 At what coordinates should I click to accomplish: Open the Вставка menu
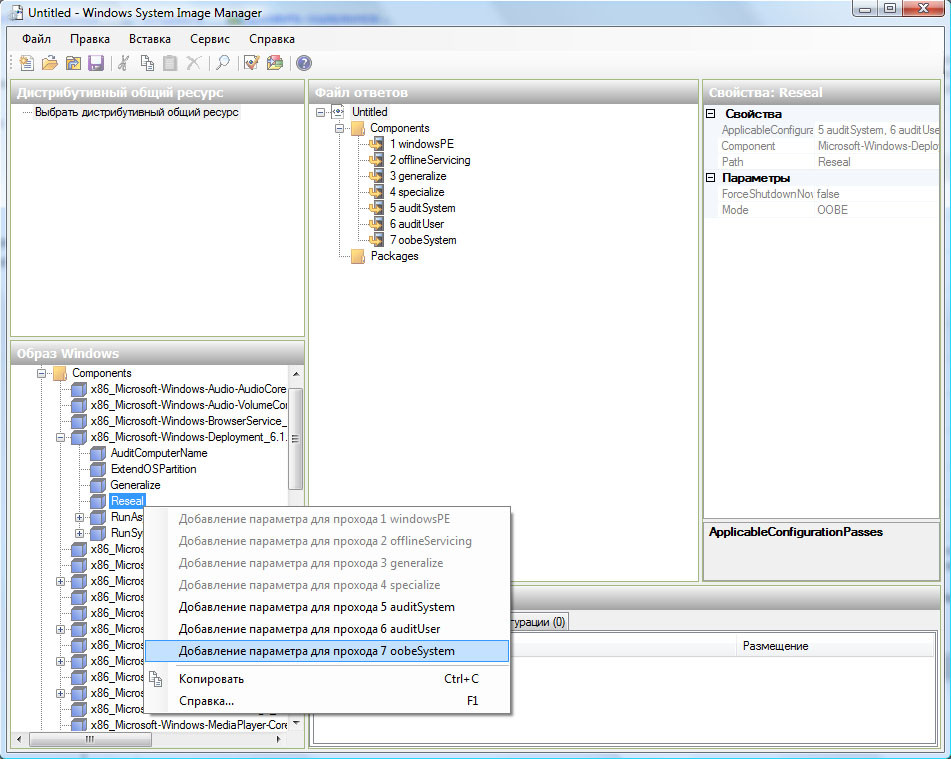click(x=150, y=39)
